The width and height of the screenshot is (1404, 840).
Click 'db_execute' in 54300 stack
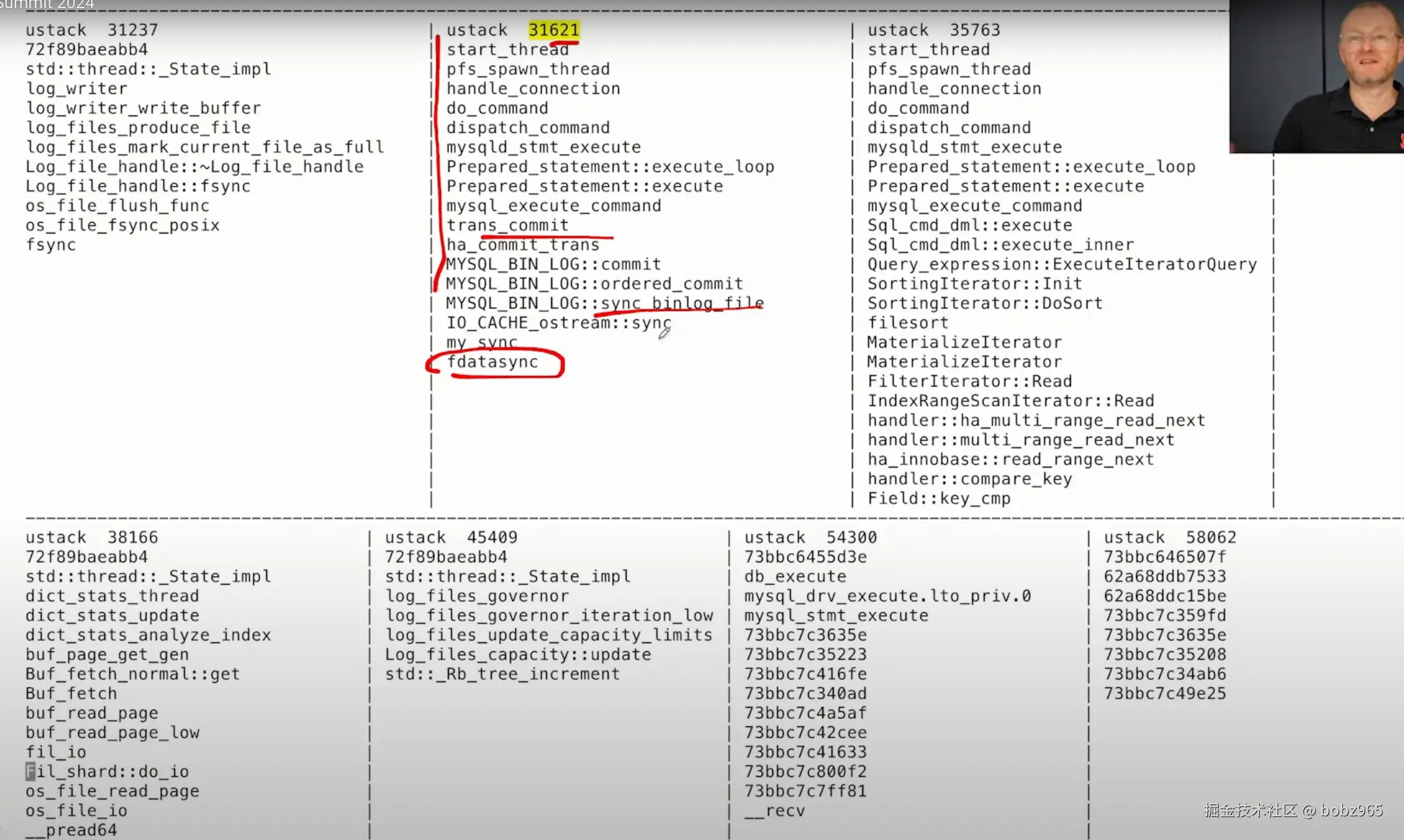[796, 577]
